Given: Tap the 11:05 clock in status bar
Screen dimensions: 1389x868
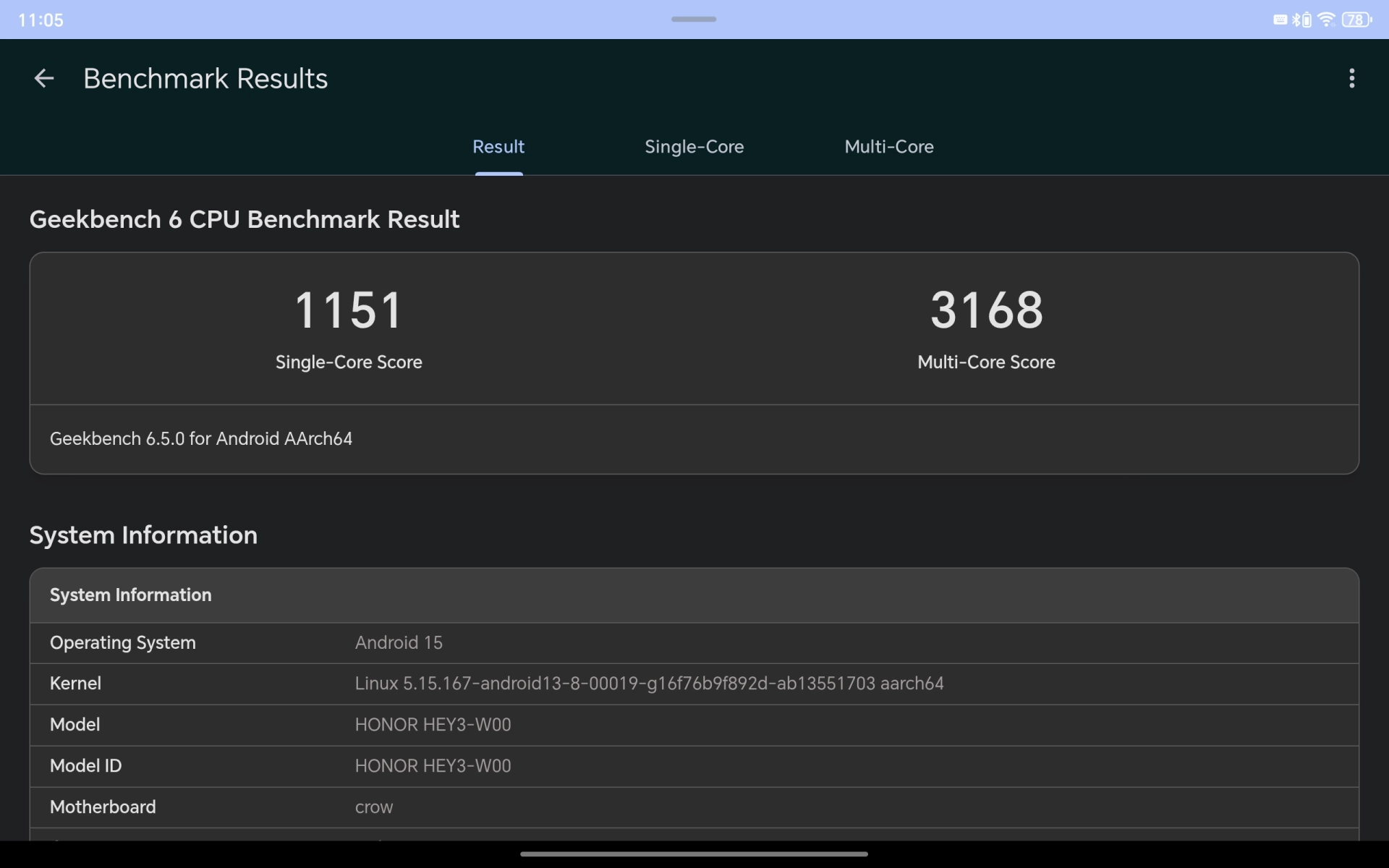Looking at the screenshot, I should (x=41, y=20).
